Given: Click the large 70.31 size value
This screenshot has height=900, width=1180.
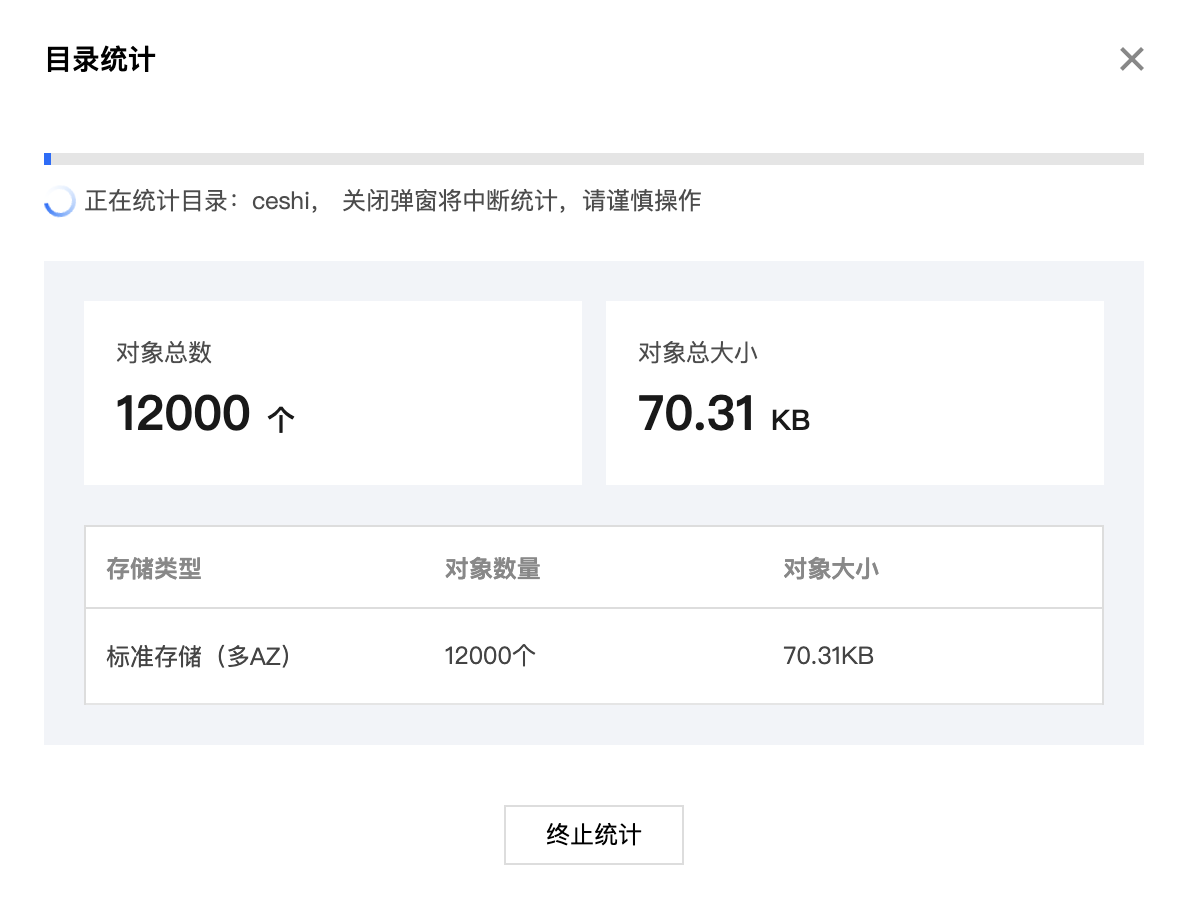Looking at the screenshot, I should pos(696,414).
